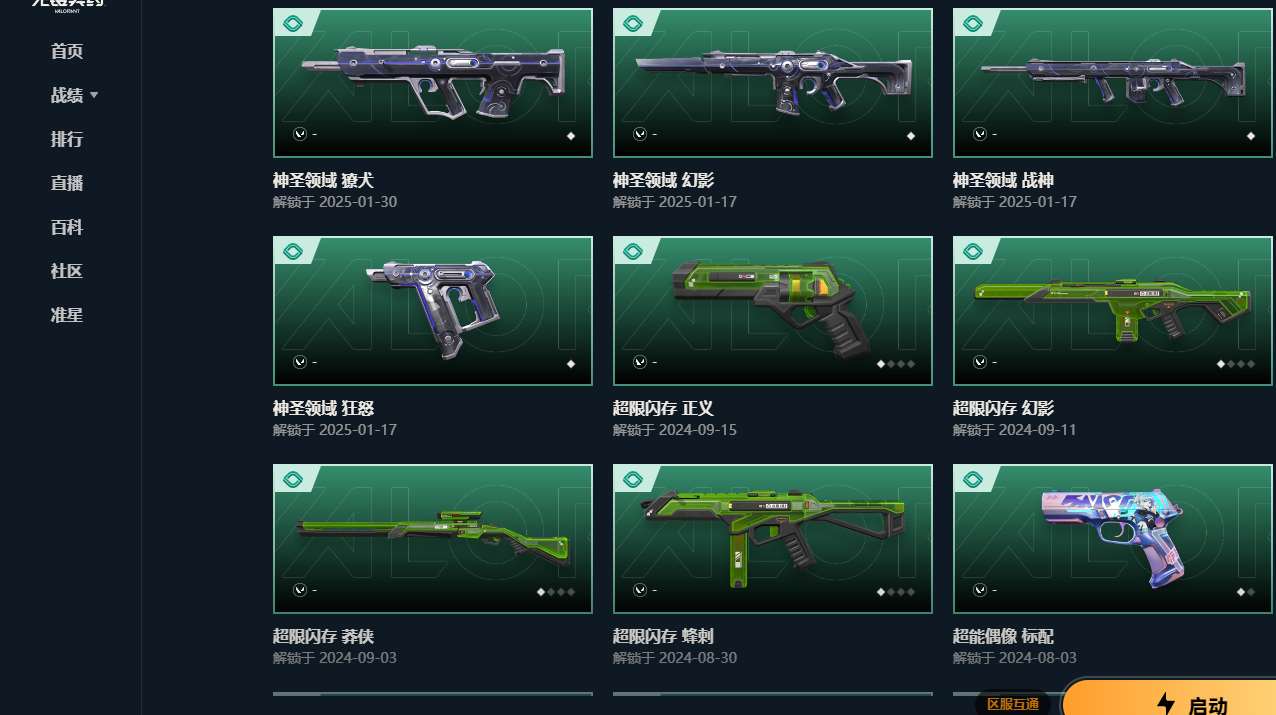Select the level diamonds on 超限闪存 幻影 card

1236,364
